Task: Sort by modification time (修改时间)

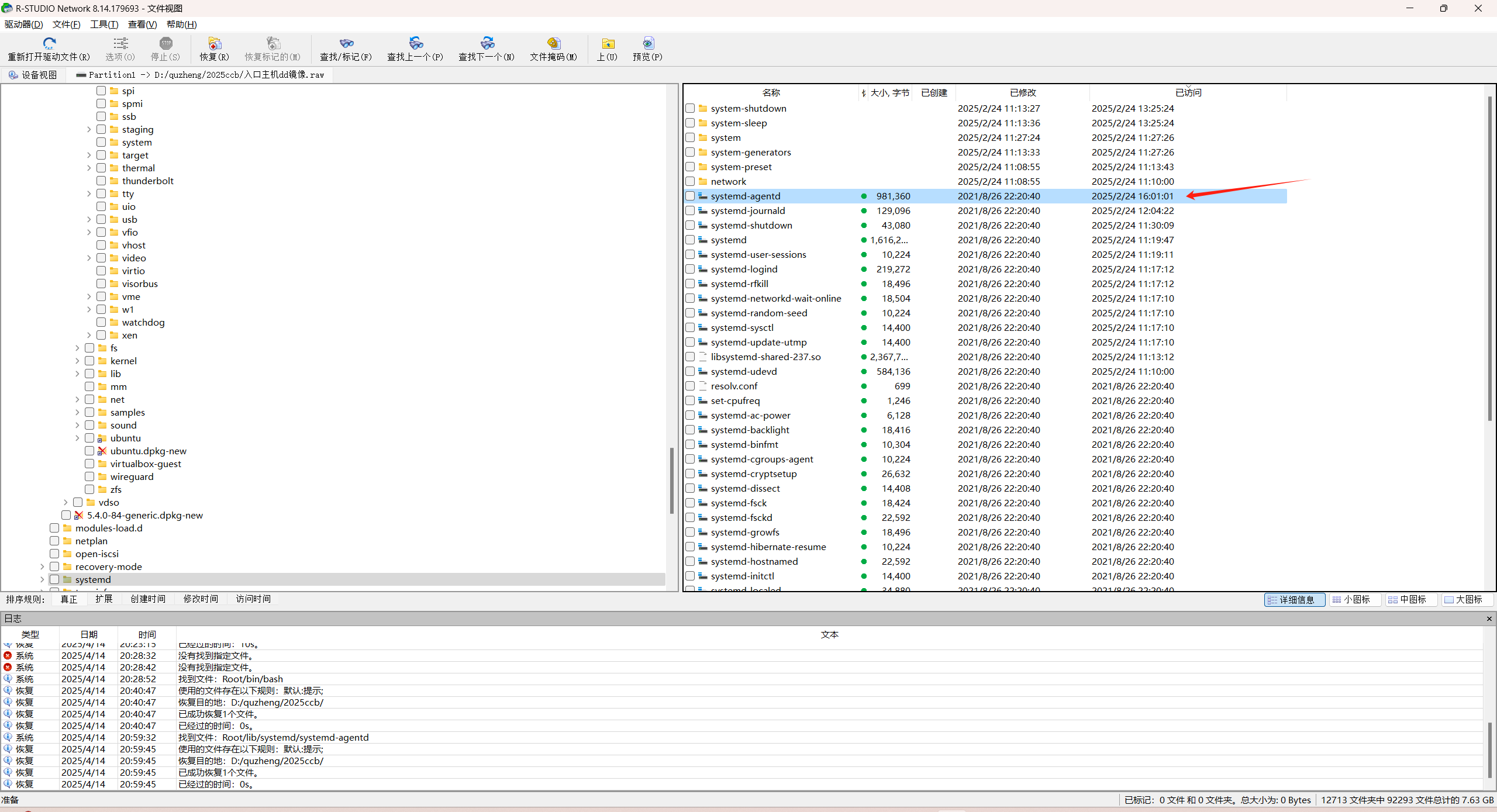Action: [x=201, y=599]
